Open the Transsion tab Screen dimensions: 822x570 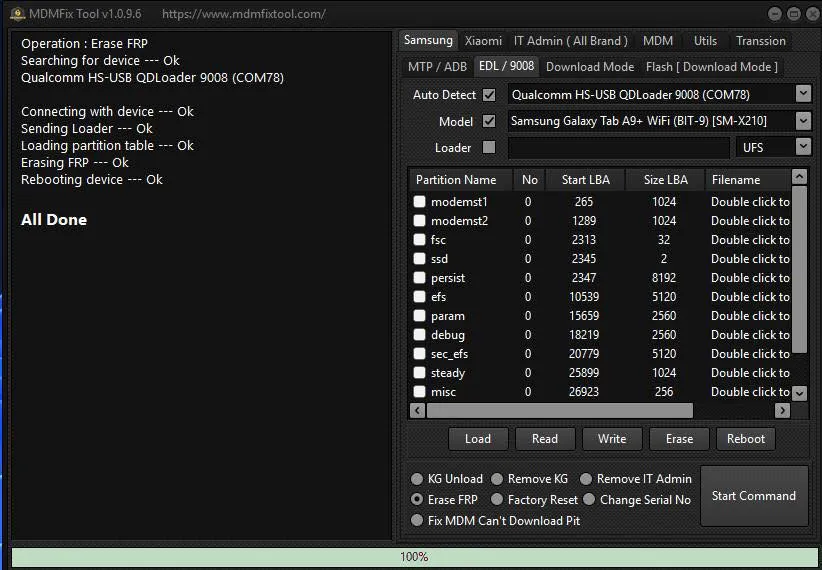[x=761, y=41]
